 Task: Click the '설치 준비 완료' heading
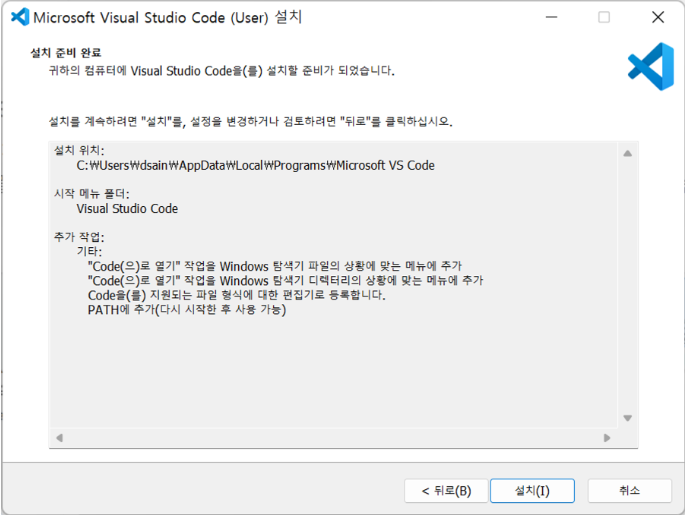(66, 53)
